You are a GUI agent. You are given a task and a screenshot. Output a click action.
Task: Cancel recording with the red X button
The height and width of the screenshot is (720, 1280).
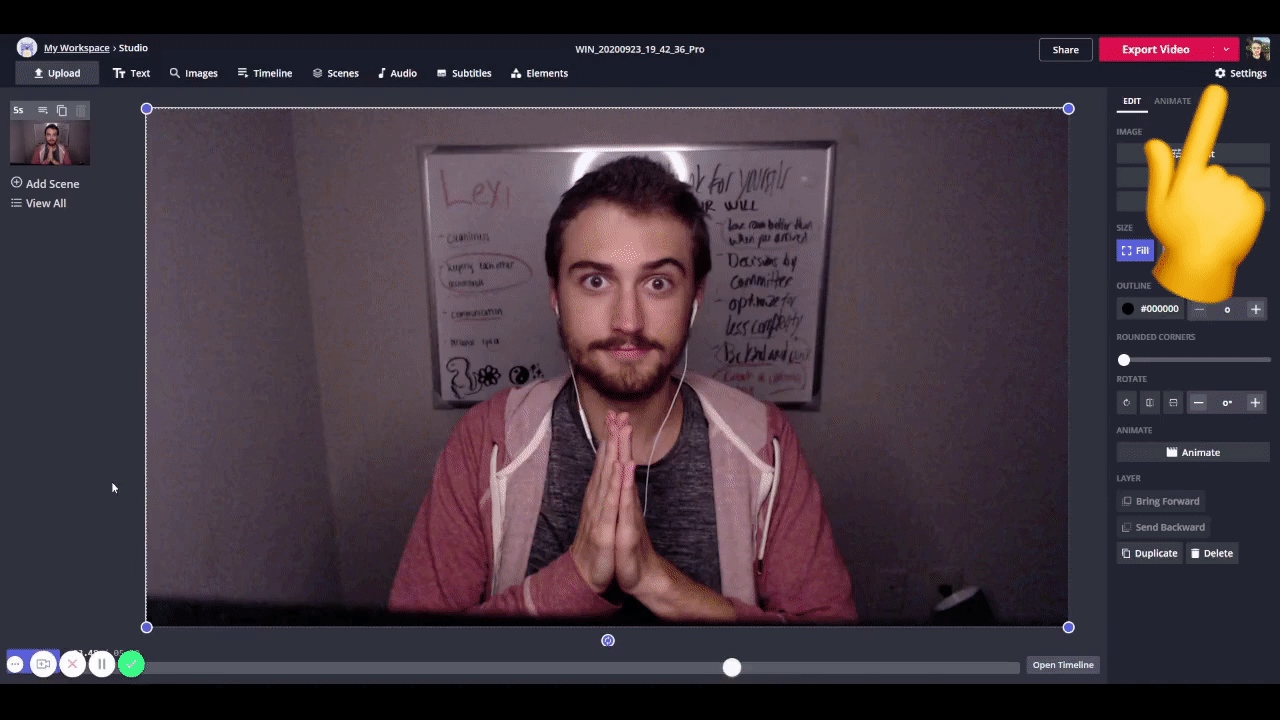point(72,664)
